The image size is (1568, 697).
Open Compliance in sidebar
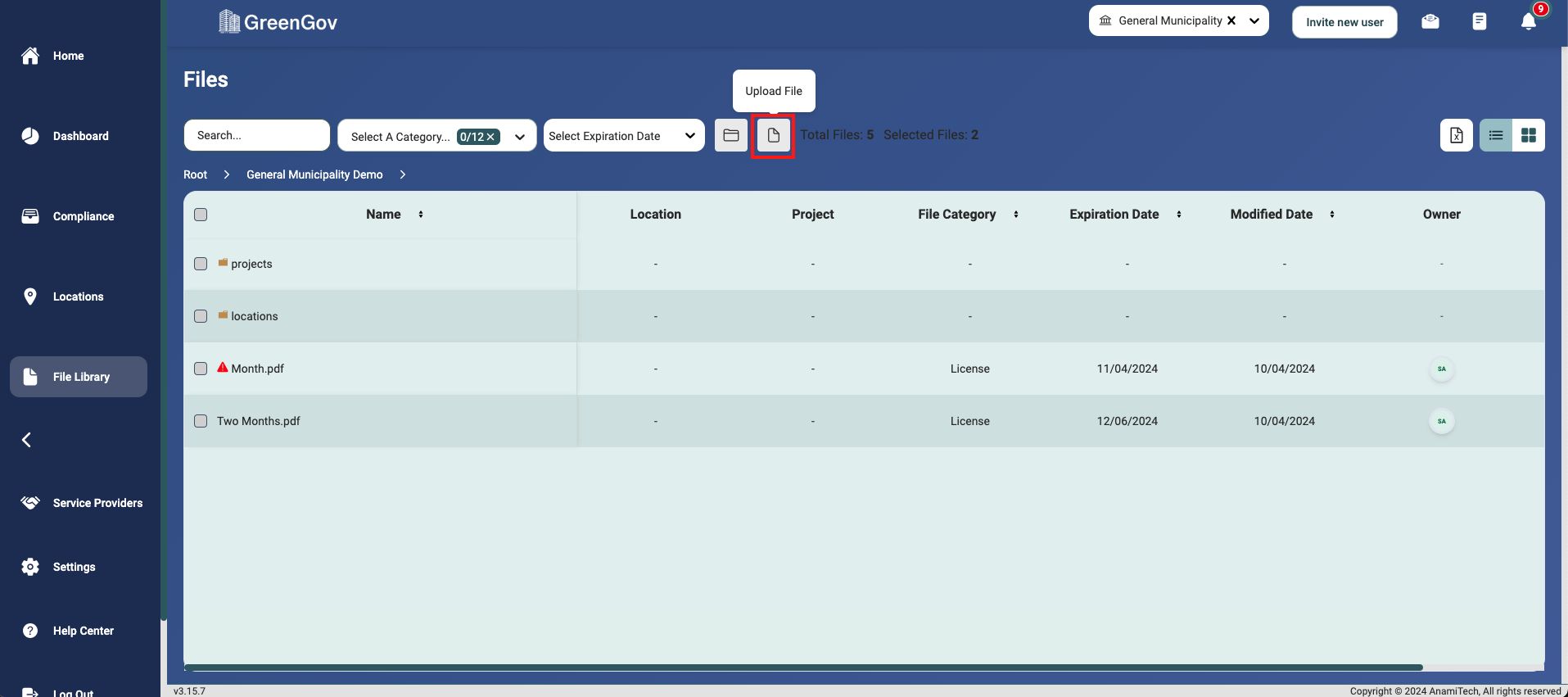pos(84,216)
